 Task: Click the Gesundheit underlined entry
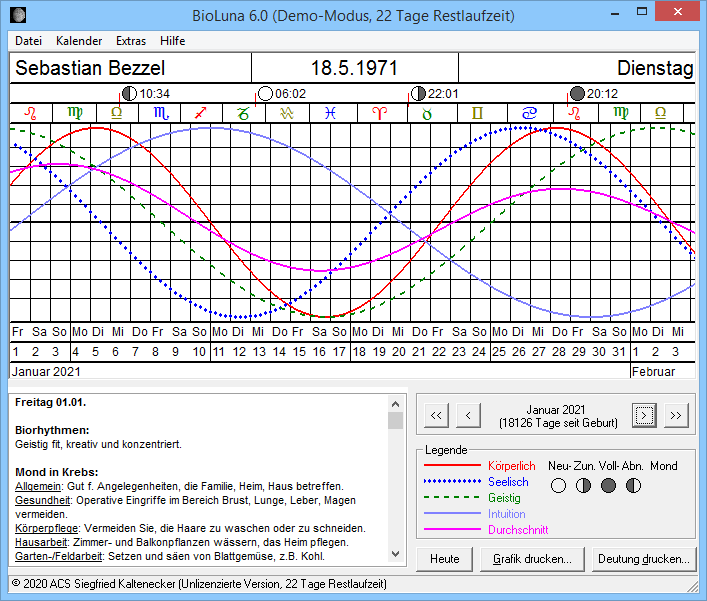pos(43,500)
